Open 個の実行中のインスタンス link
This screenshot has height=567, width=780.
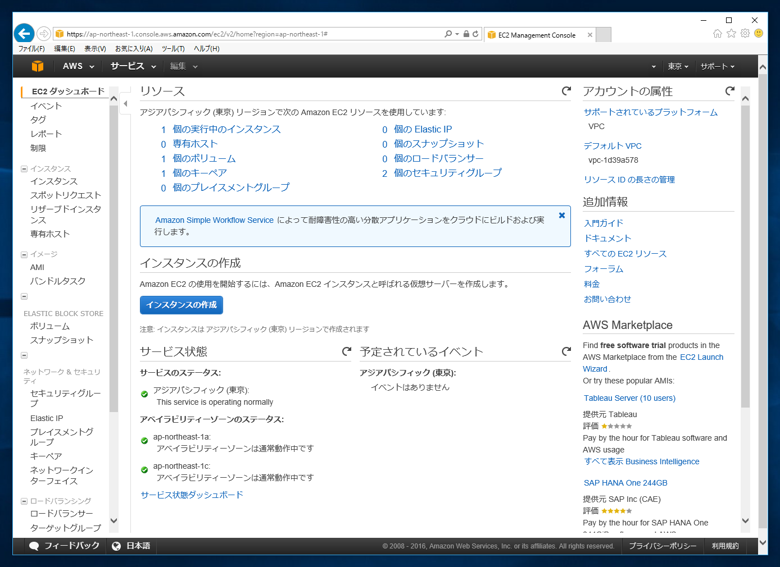pyautogui.click(x=227, y=129)
